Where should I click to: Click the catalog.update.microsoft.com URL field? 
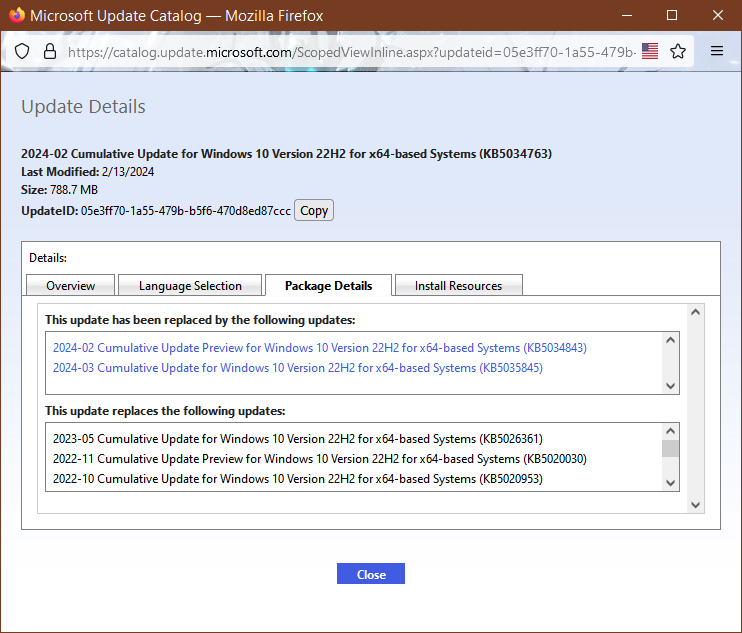(351, 52)
